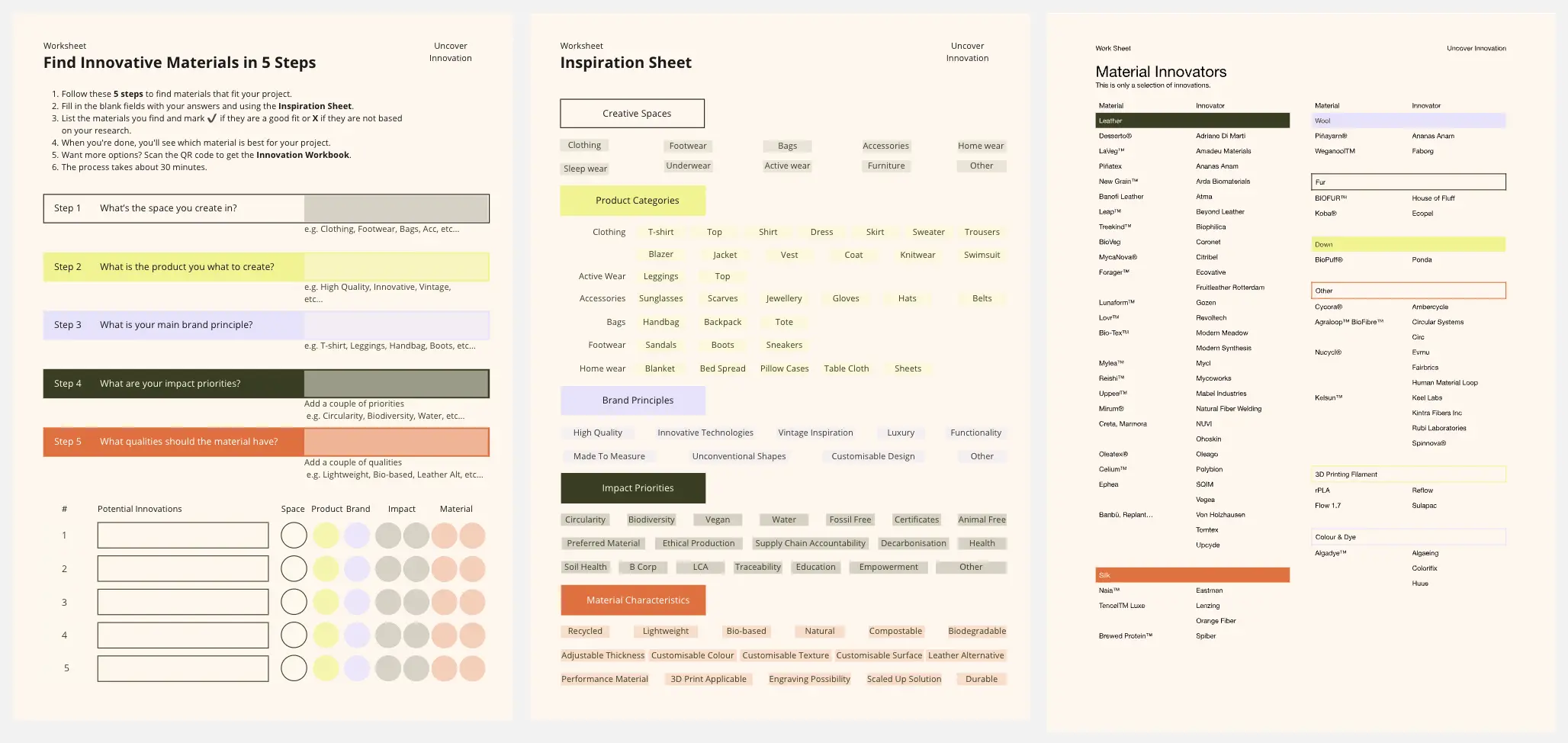This screenshot has height=743, width=1568.
Task: Click the outlined Fur category bar
Action: [x=1409, y=182]
